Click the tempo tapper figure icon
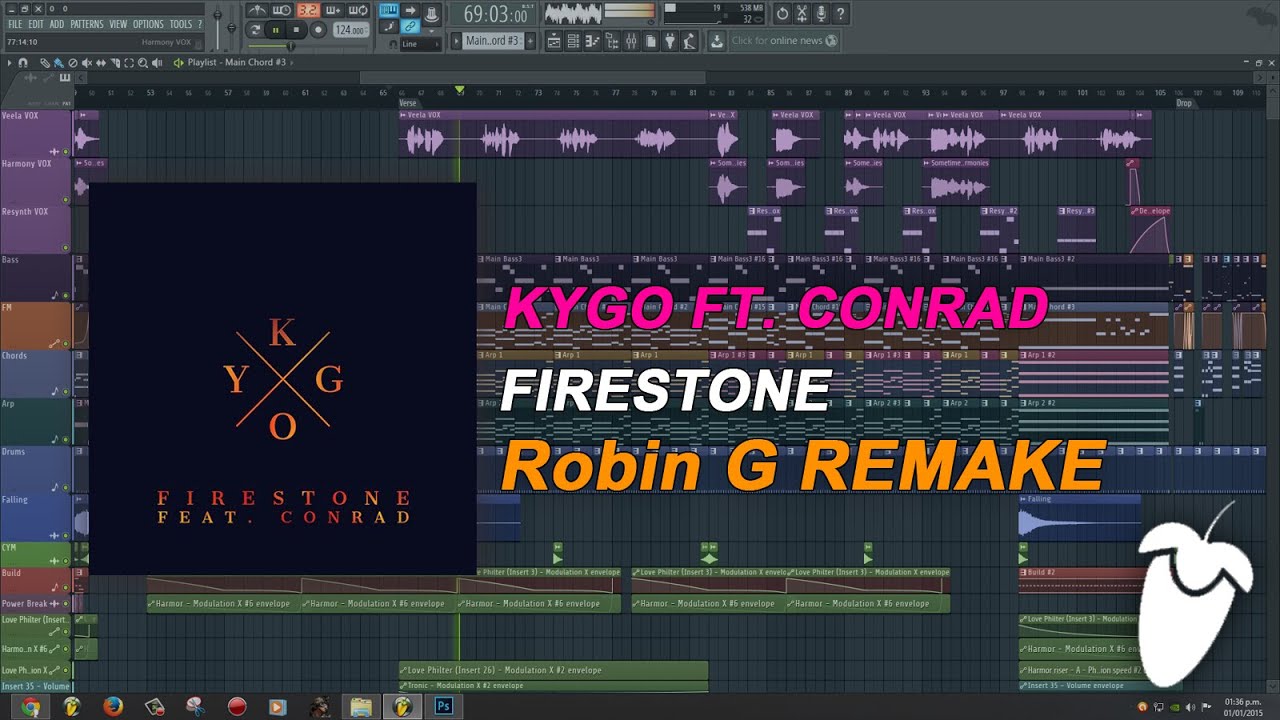The width and height of the screenshot is (1280, 720). [x=689, y=41]
